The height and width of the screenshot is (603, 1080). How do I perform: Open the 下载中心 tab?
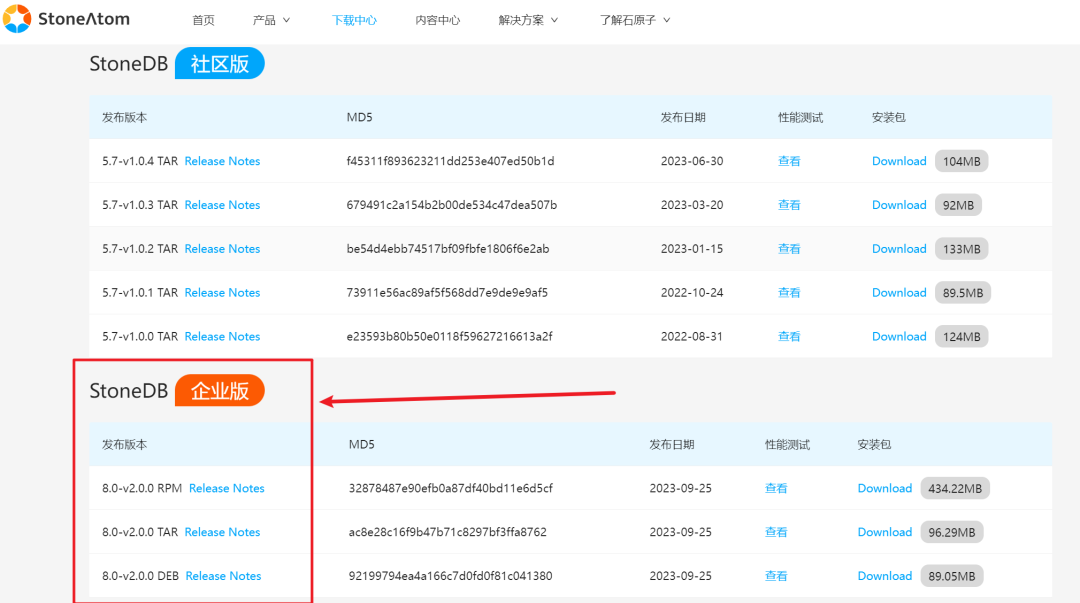(x=354, y=20)
